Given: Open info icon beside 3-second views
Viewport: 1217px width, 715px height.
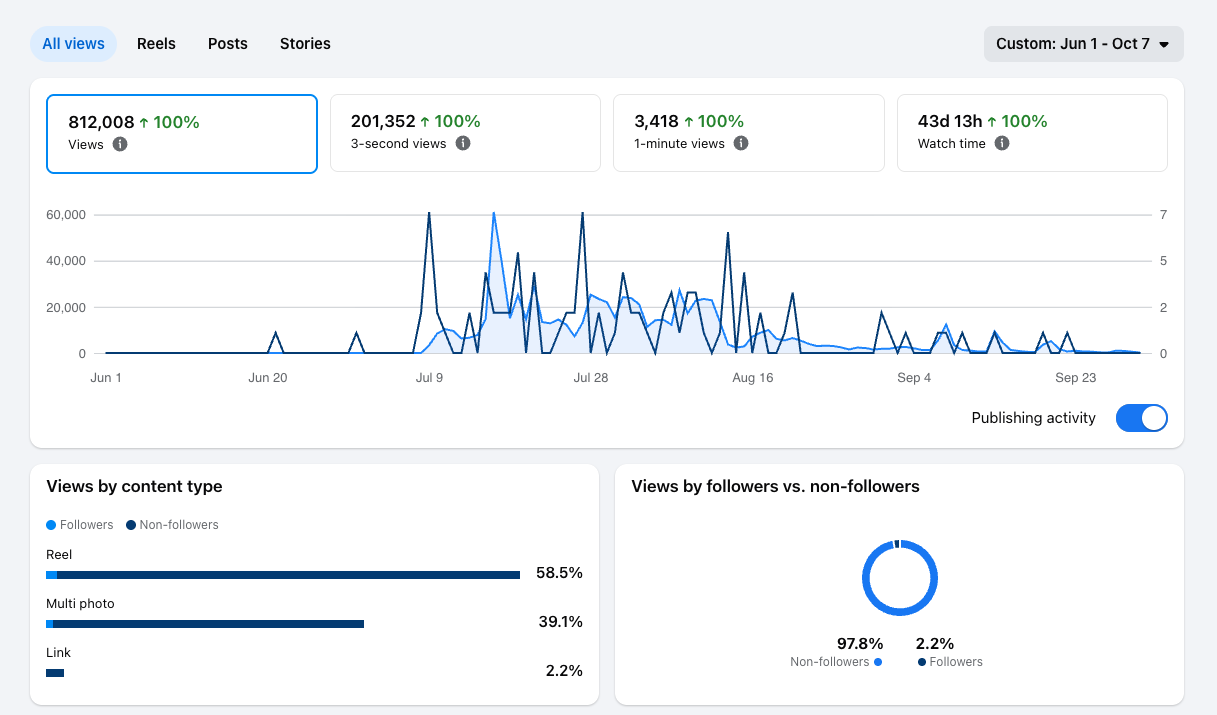Looking at the screenshot, I should pyautogui.click(x=463, y=144).
